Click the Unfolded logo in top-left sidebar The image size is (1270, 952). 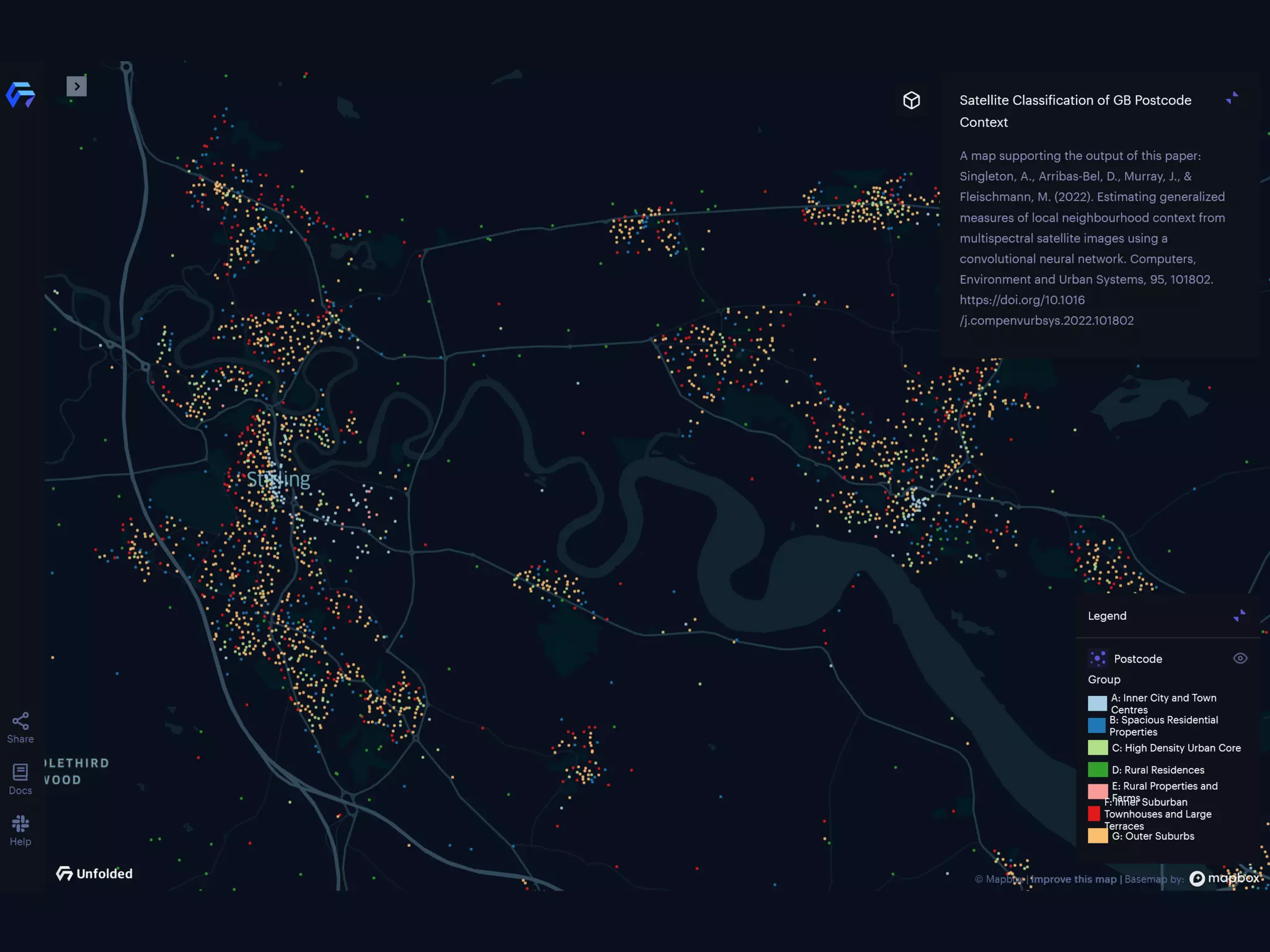(x=20, y=95)
